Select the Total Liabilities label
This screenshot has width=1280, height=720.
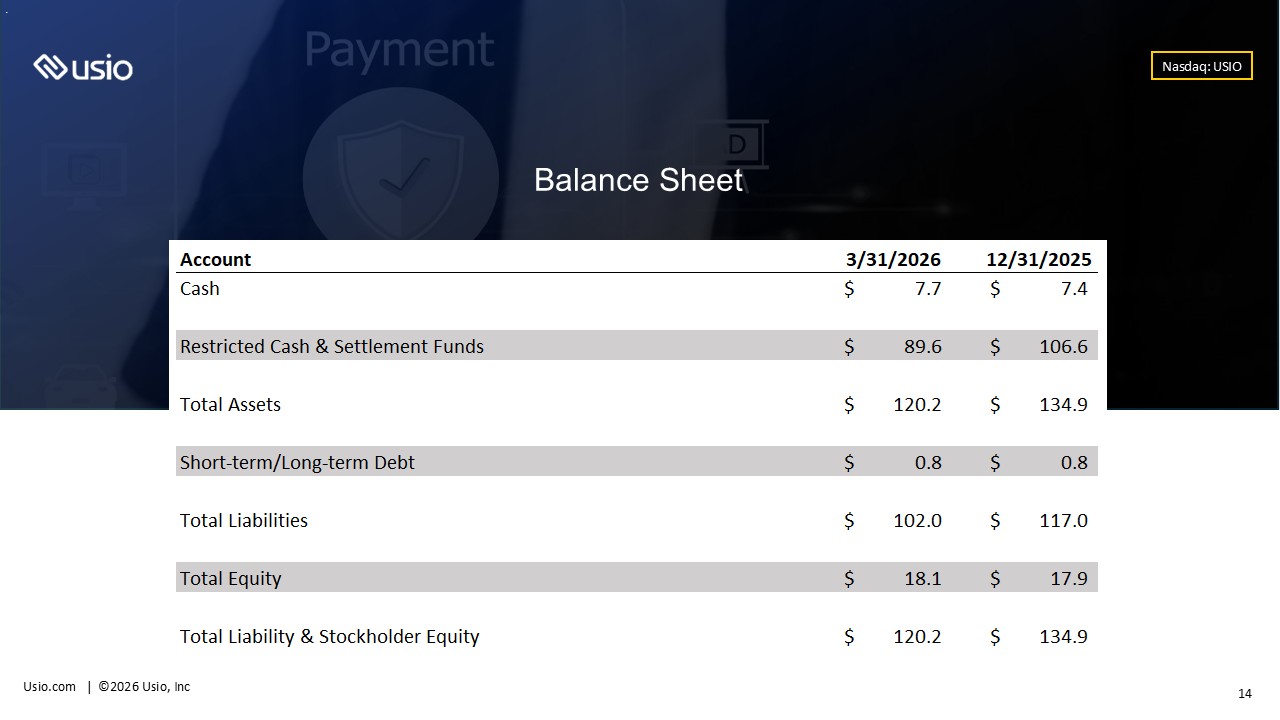pyautogui.click(x=244, y=520)
